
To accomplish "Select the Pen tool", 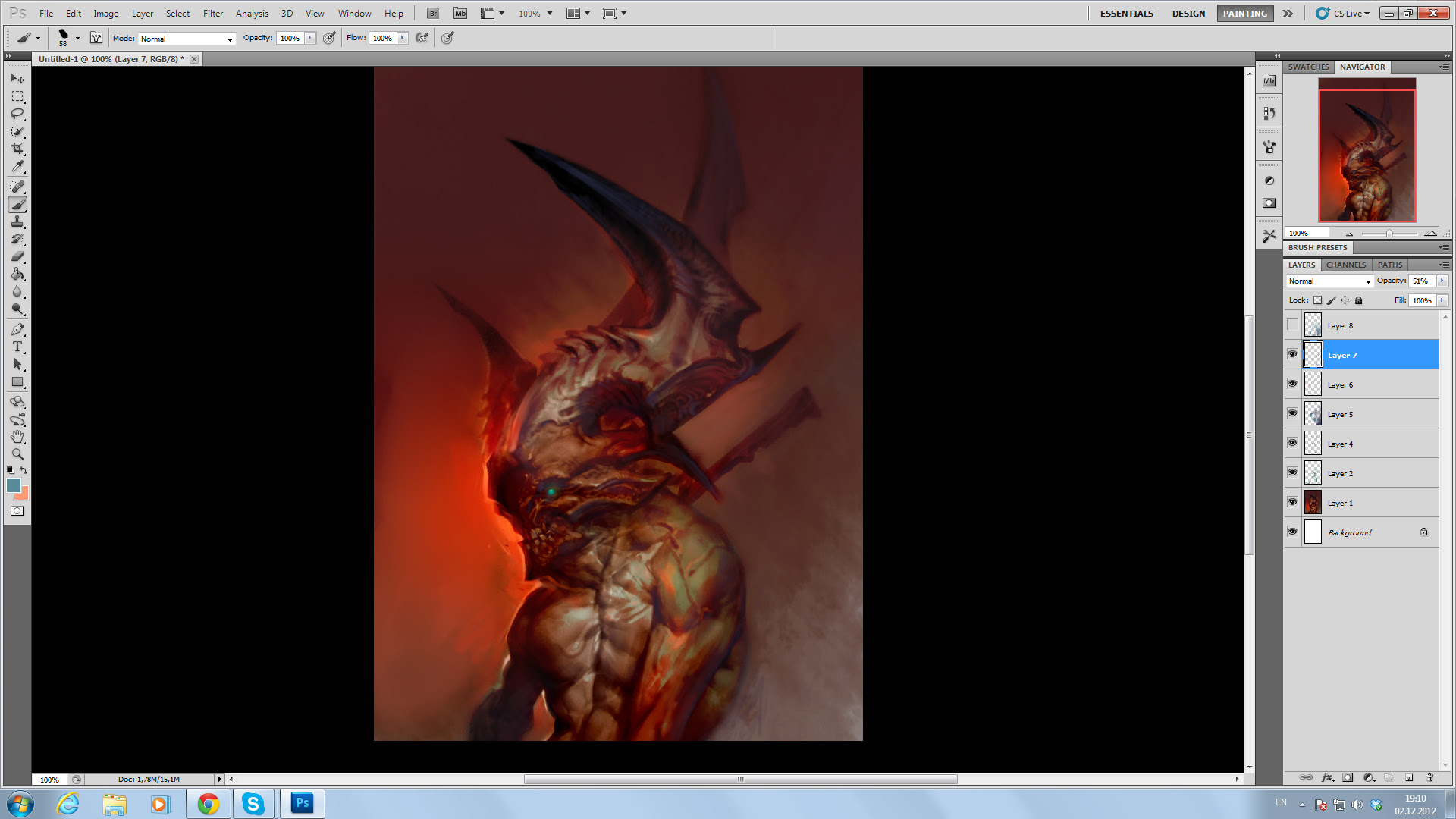I will (17, 329).
